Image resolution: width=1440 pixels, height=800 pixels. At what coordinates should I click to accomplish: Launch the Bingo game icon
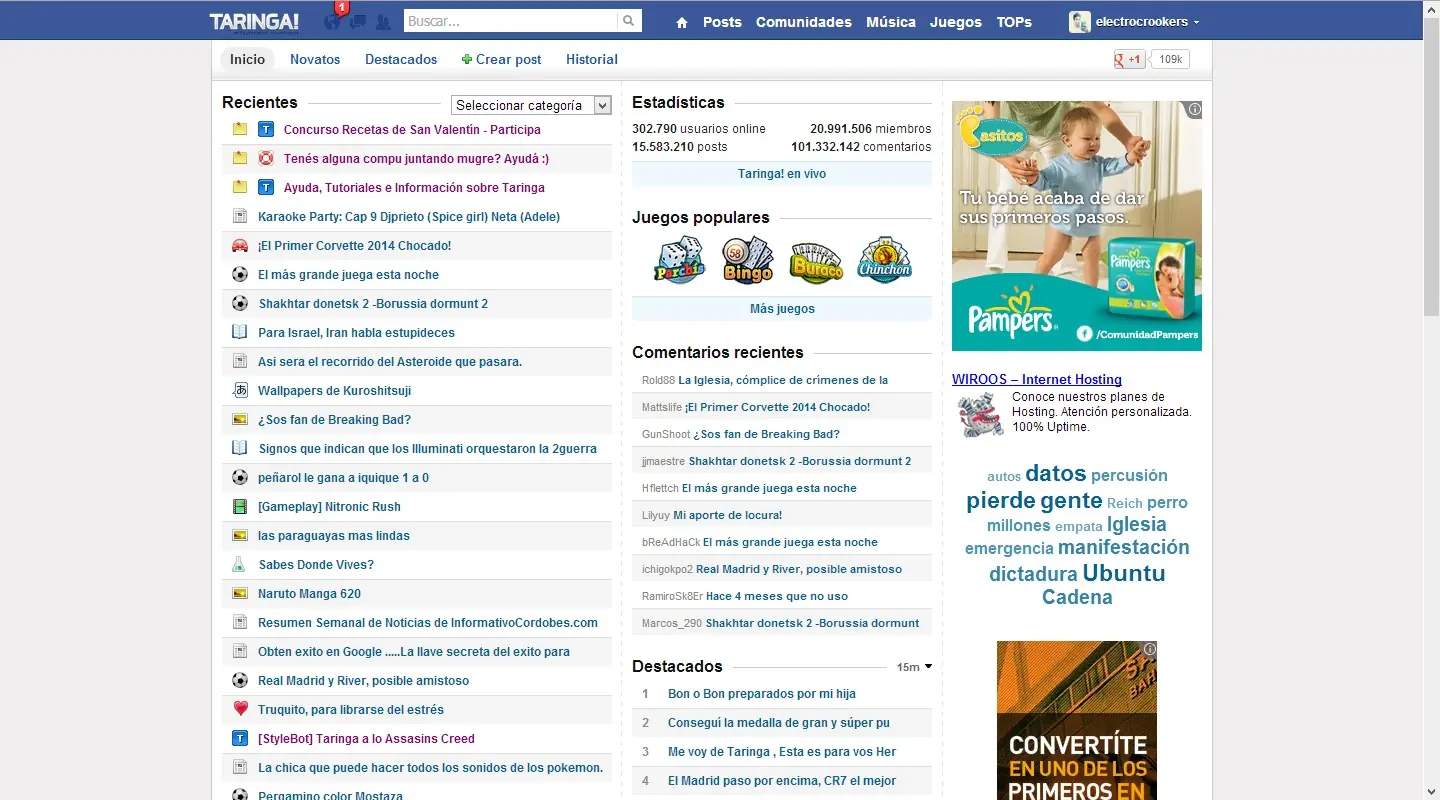click(748, 260)
